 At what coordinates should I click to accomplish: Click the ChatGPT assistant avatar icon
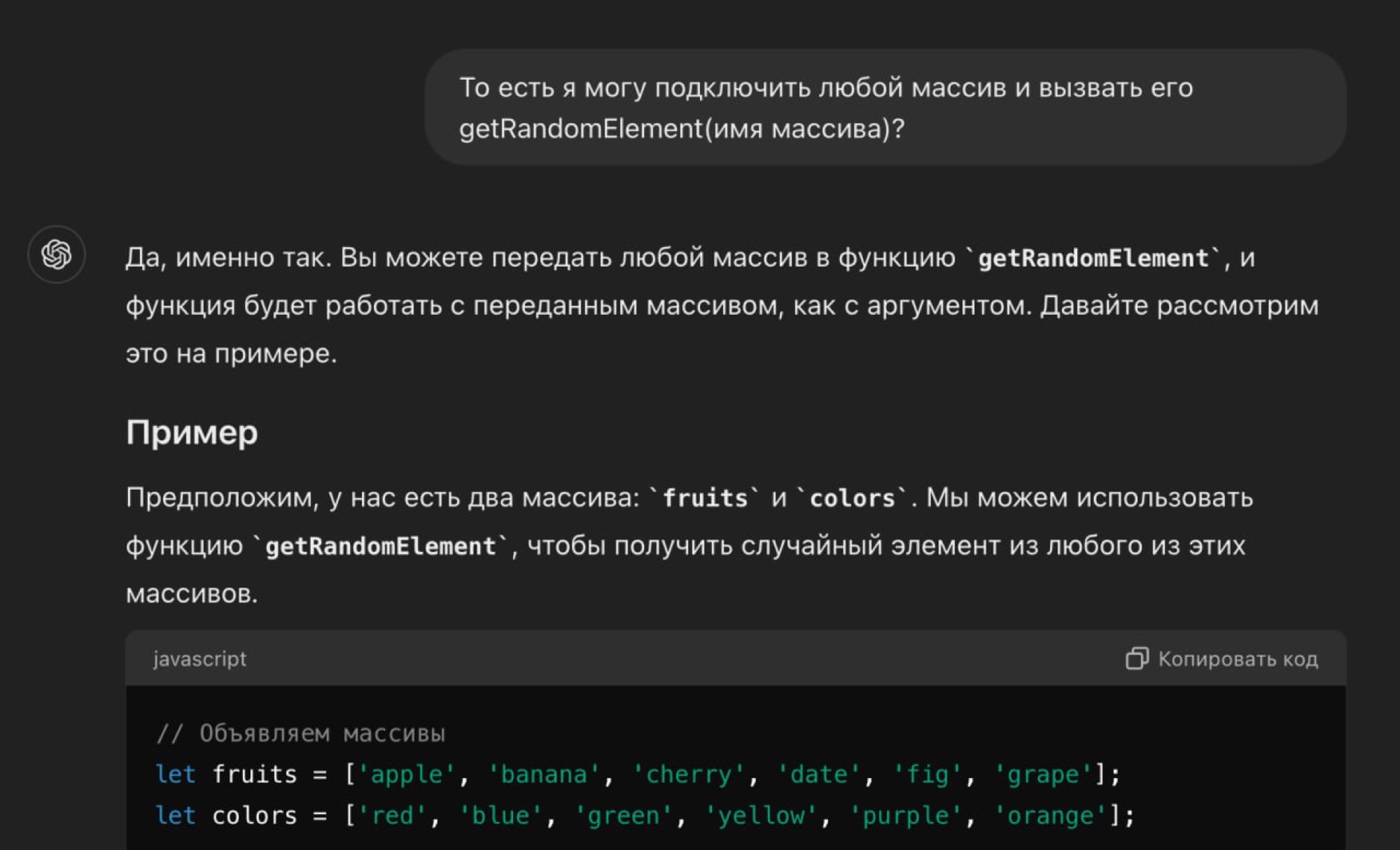point(57,254)
